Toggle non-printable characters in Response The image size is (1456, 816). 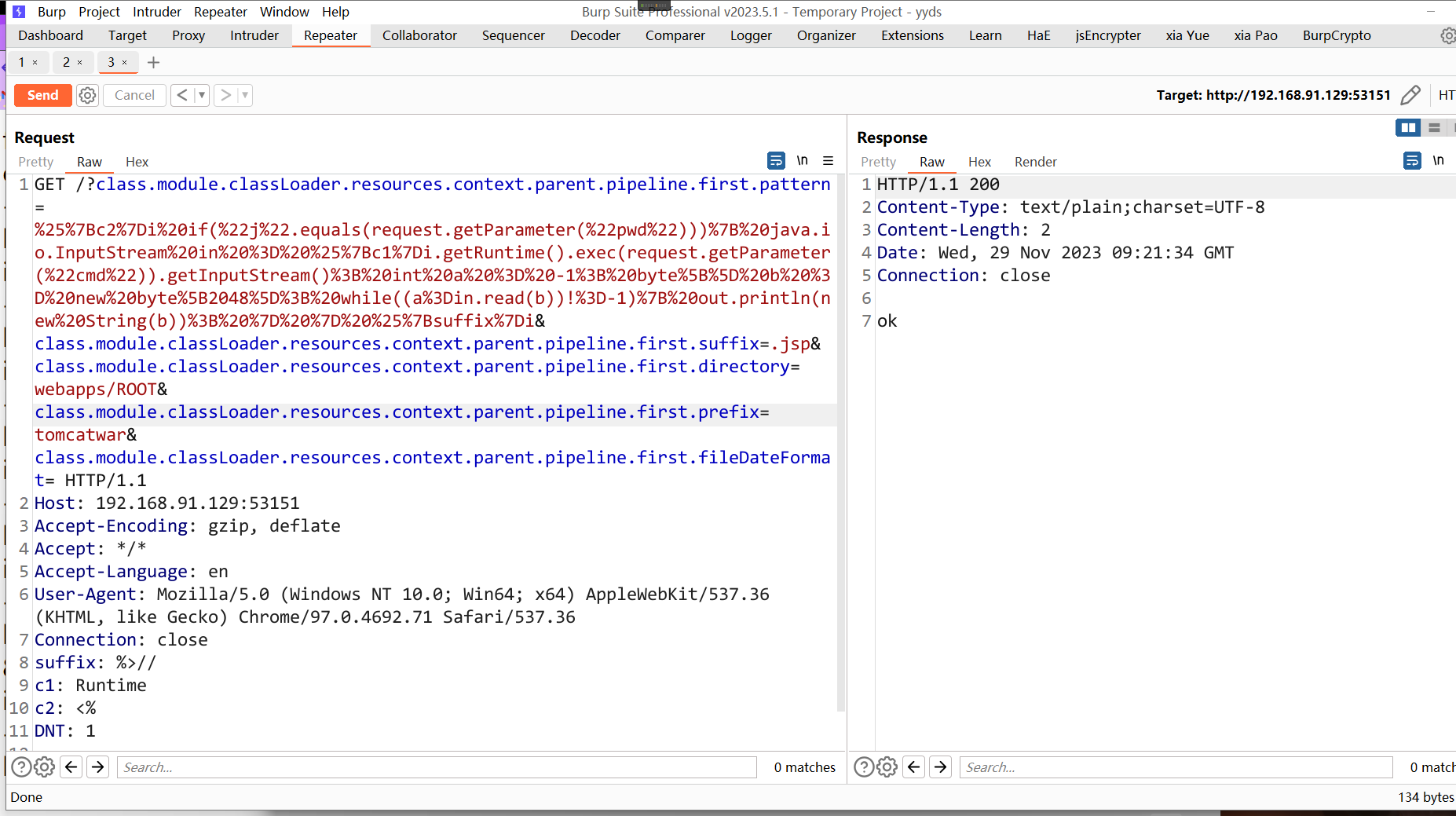point(1438,160)
